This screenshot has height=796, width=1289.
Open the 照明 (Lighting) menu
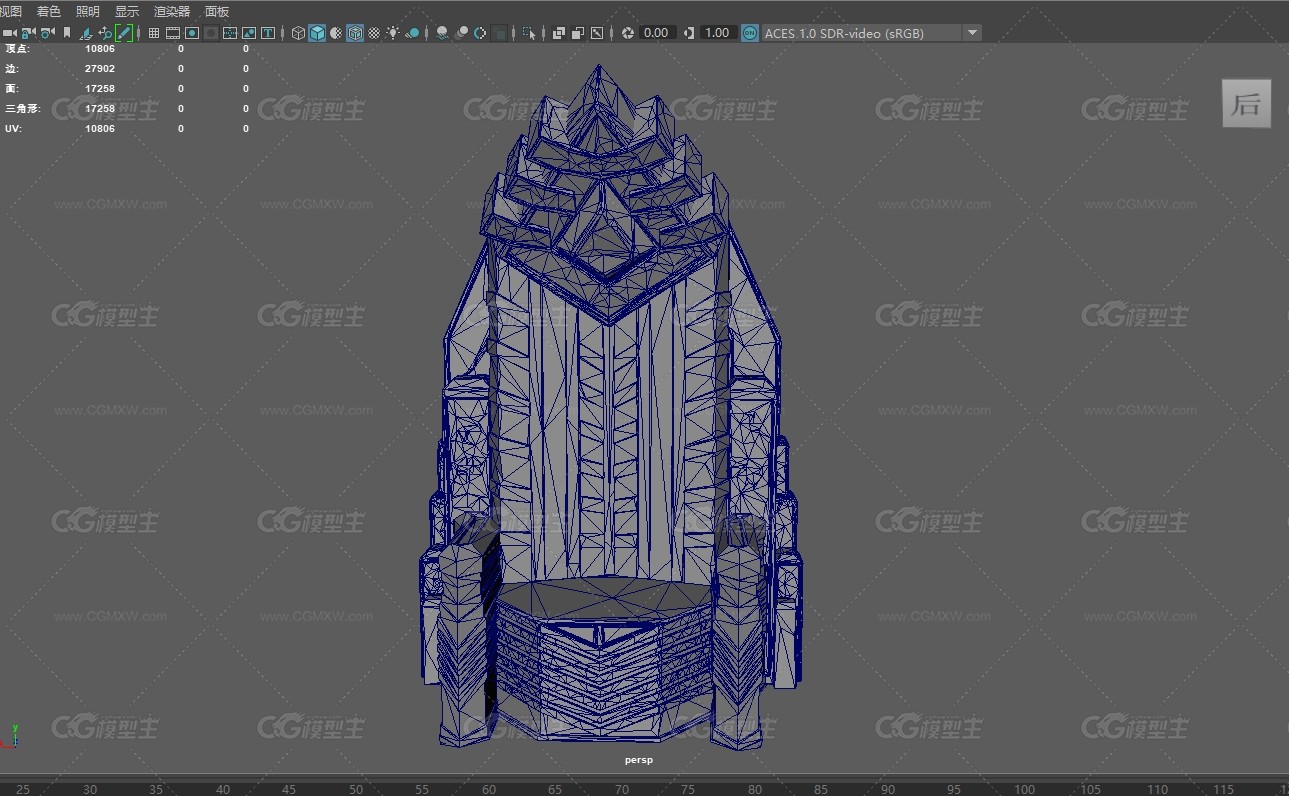[87, 11]
